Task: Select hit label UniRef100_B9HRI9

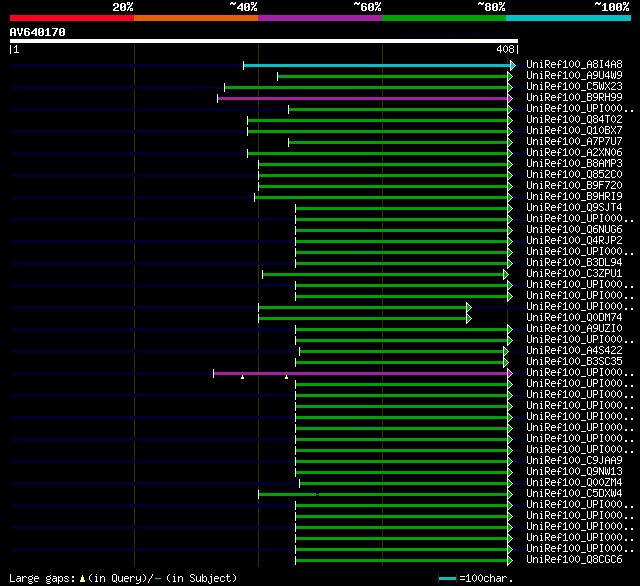Action: [574, 197]
